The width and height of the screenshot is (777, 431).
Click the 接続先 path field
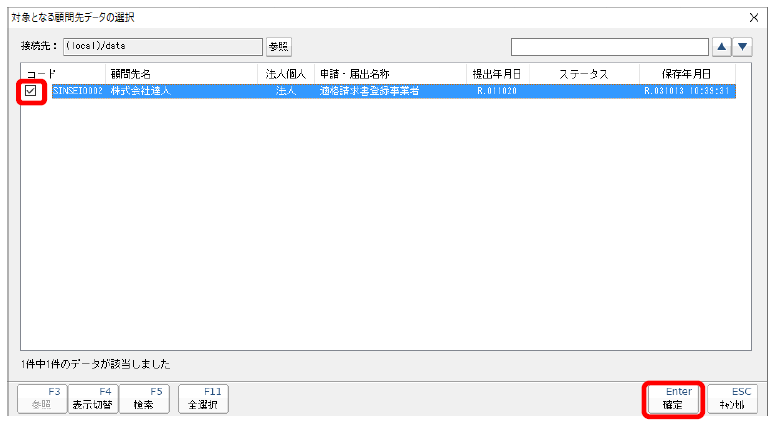point(161,46)
